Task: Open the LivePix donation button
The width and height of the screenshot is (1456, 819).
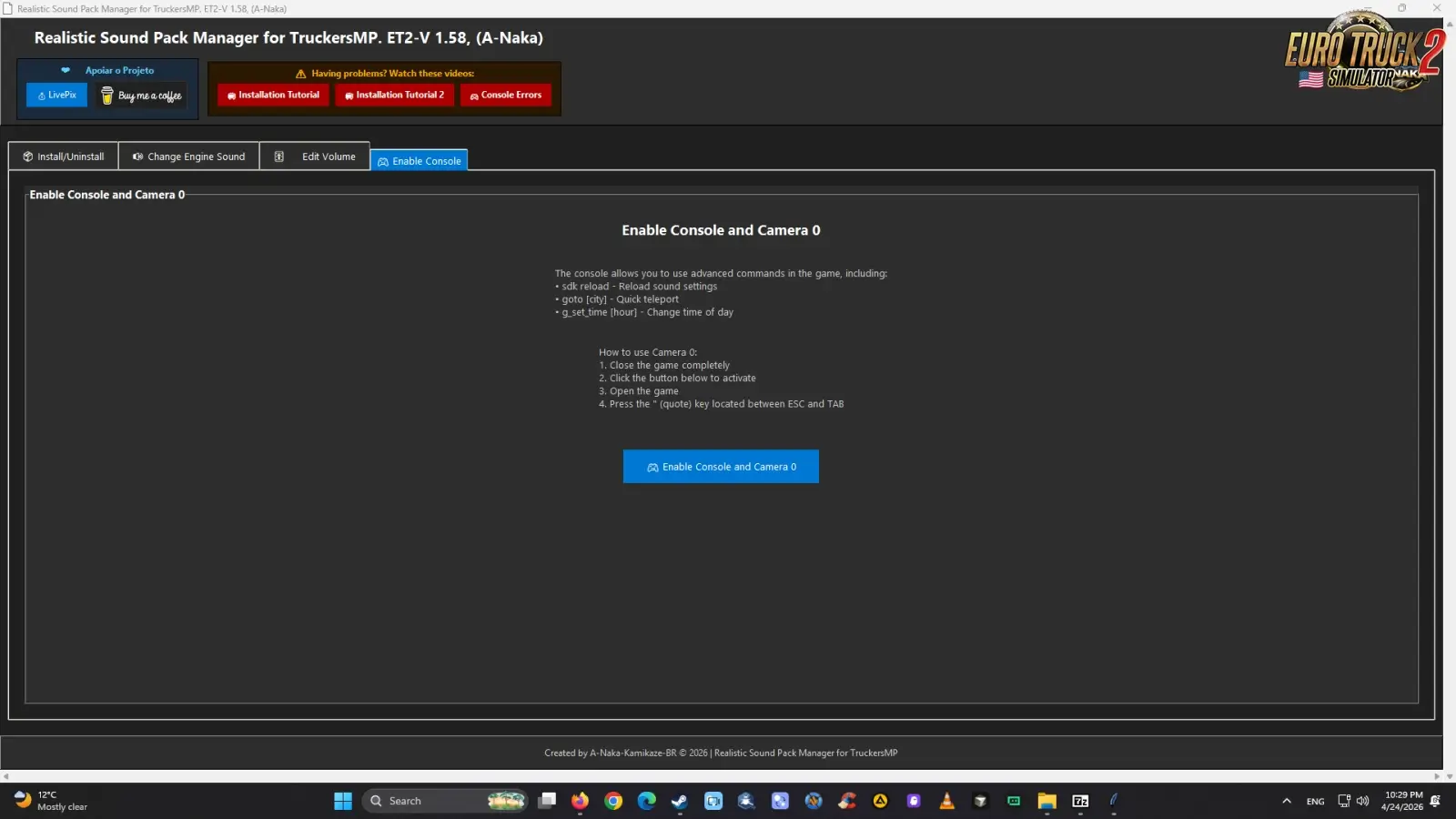Action: [x=56, y=96]
